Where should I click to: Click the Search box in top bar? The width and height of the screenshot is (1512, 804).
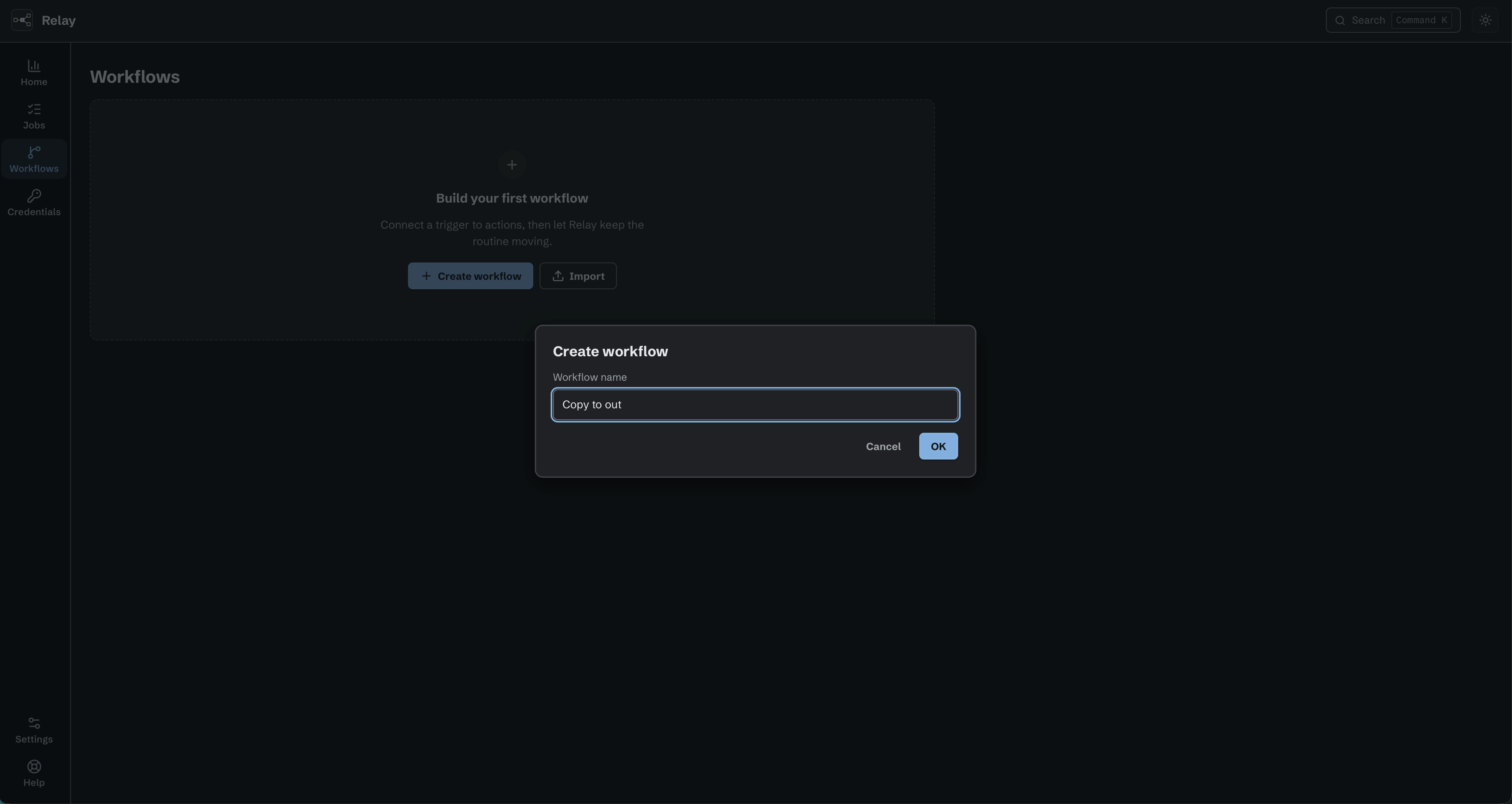[1393, 20]
